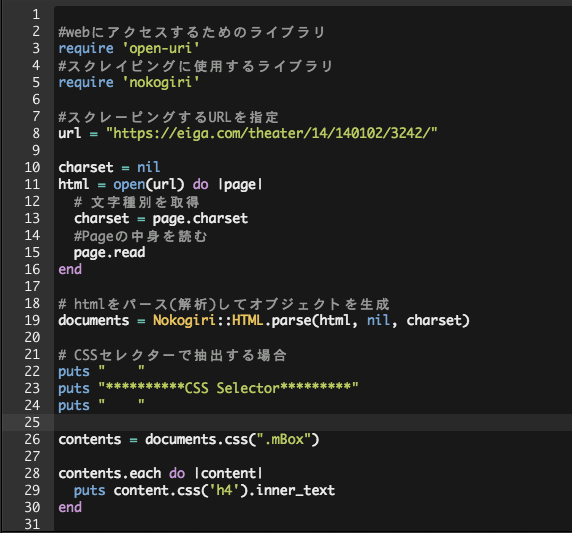Click line number 16 in the gutter
The image size is (572, 533).
pyautogui.click(x=32, y=270)
